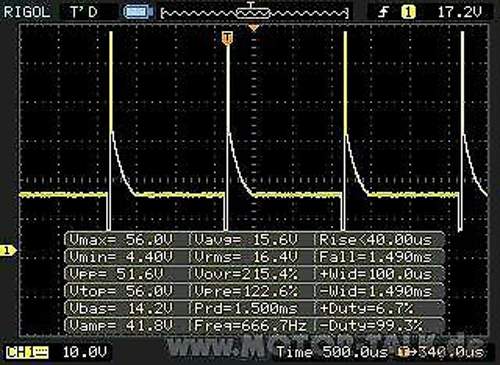Select the Time 500.0us timebase setting
The width and height of the screenshot is (500, 365).
coord(332,352)
